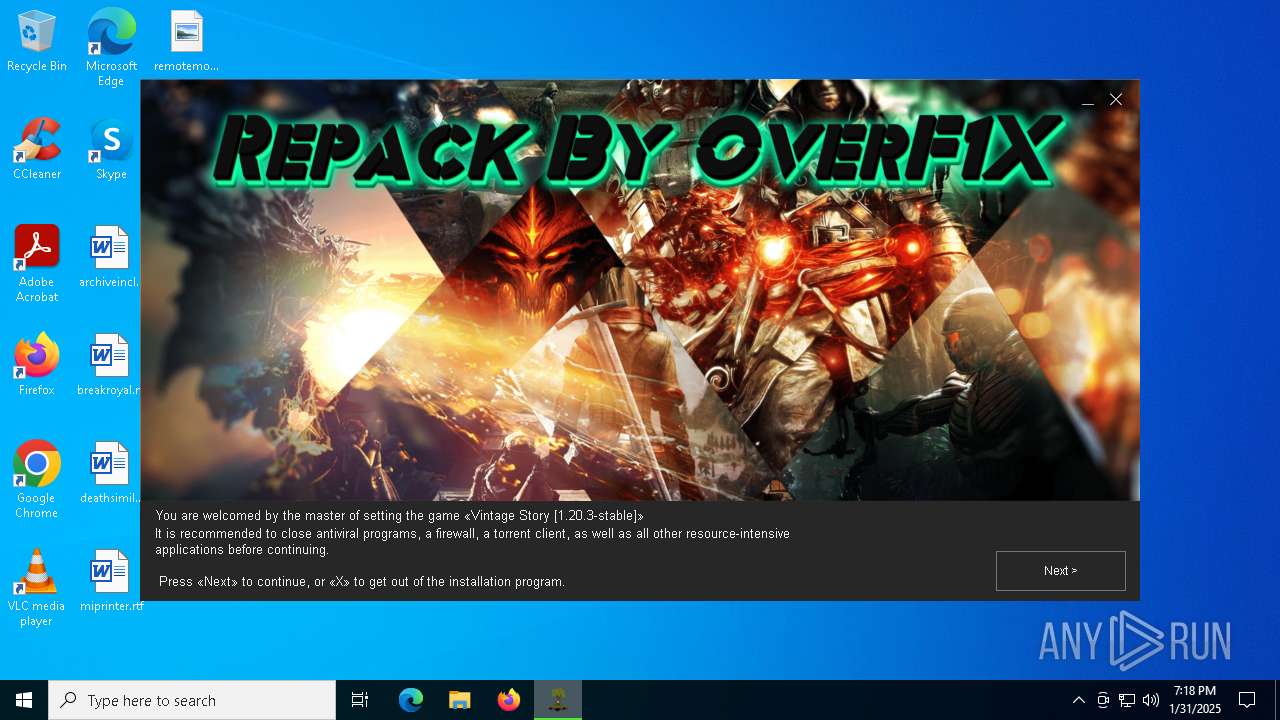Screen dimensions: 1280x720
Task: Click the taskbar search box
Action: click(192, 700)
